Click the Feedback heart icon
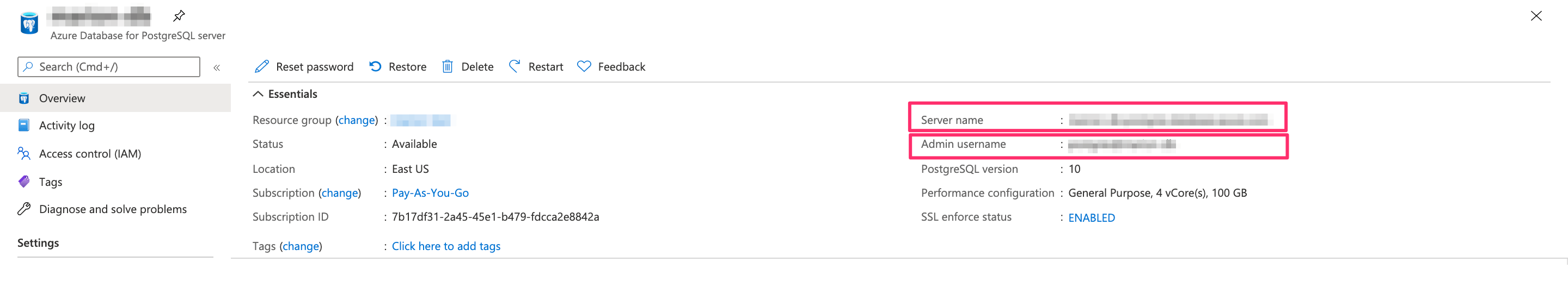 tap(584, 66)
